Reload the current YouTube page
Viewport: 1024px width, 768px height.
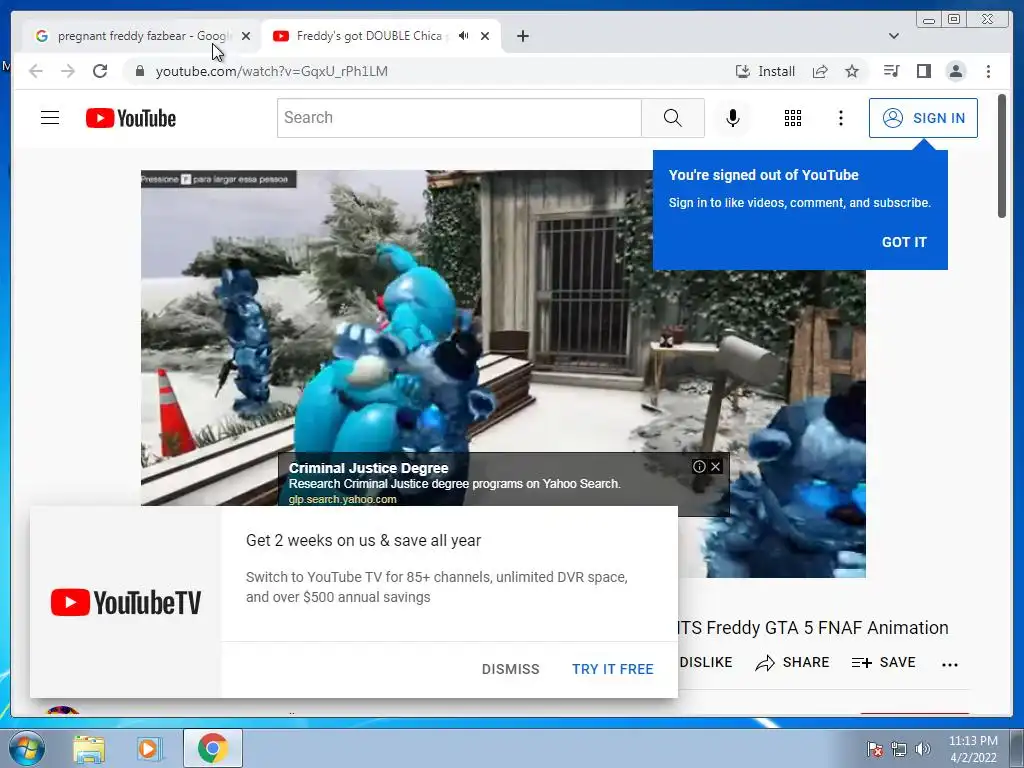[100, 71]
